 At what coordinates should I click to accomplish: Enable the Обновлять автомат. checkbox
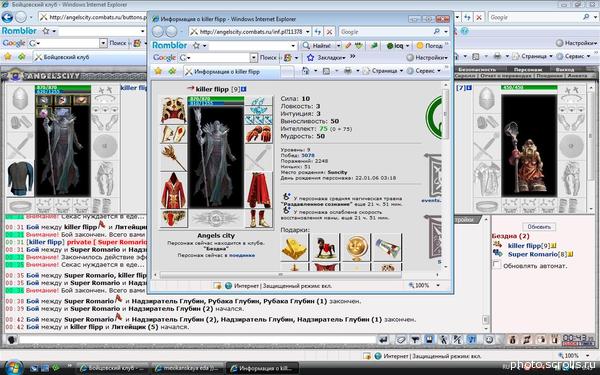pyautogui.click(x=497, y=265)
